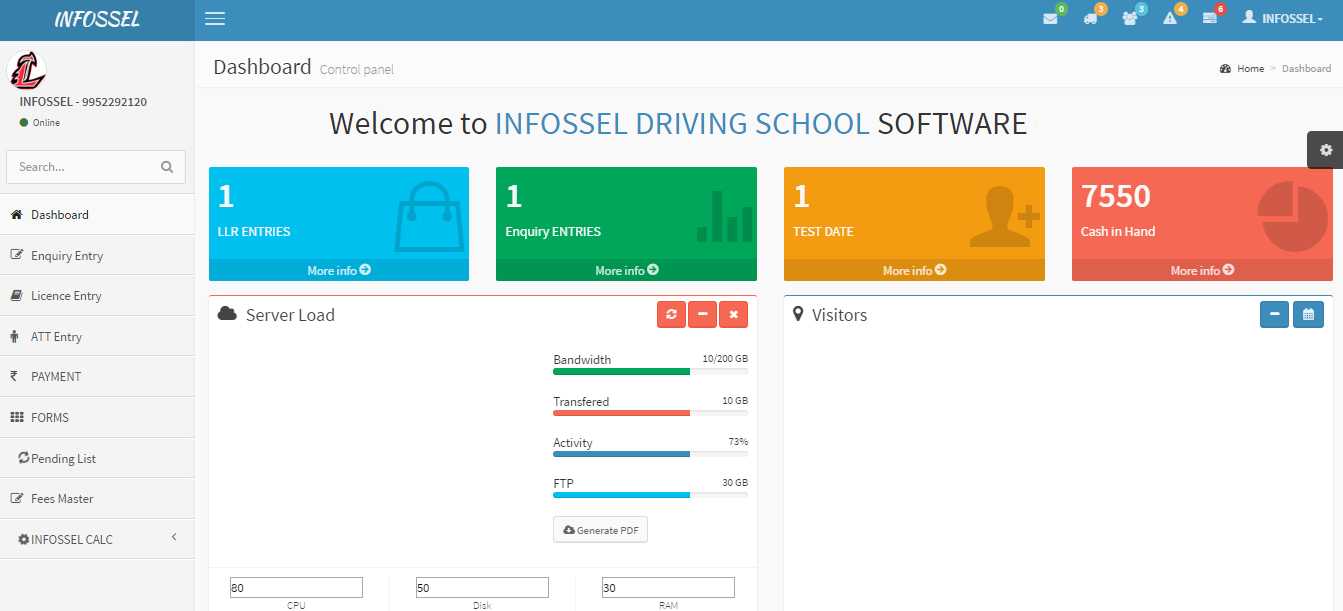
Task: Click the FTP progress bar
Action: 650,495
